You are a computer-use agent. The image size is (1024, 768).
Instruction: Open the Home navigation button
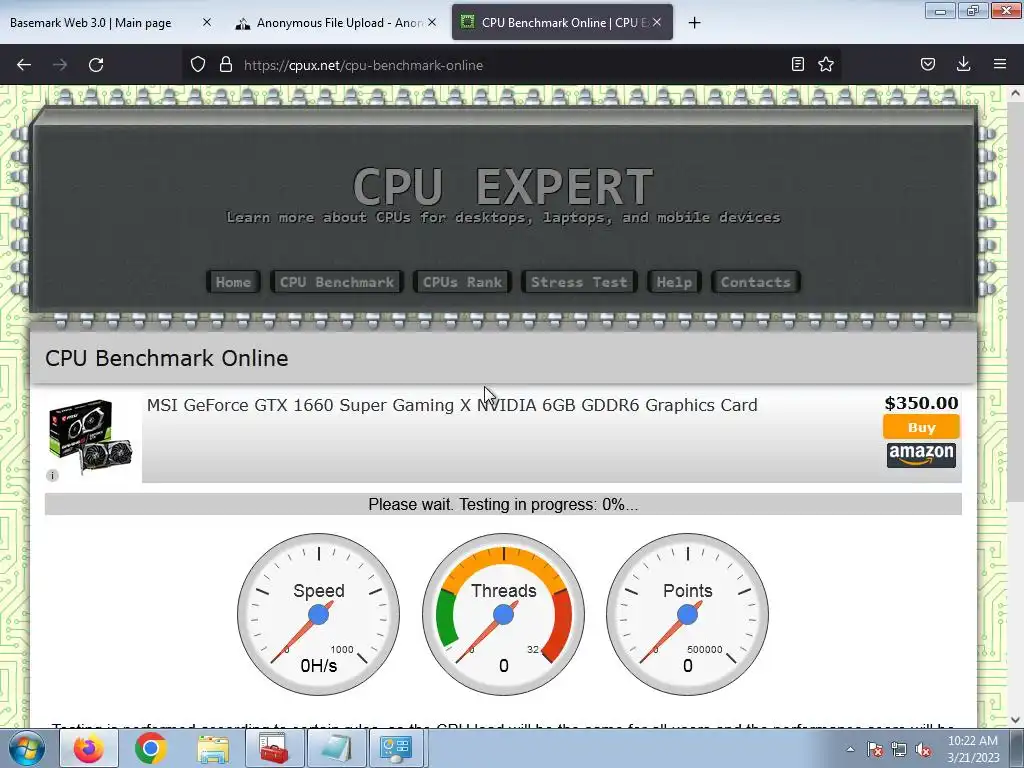coord(233,282)
